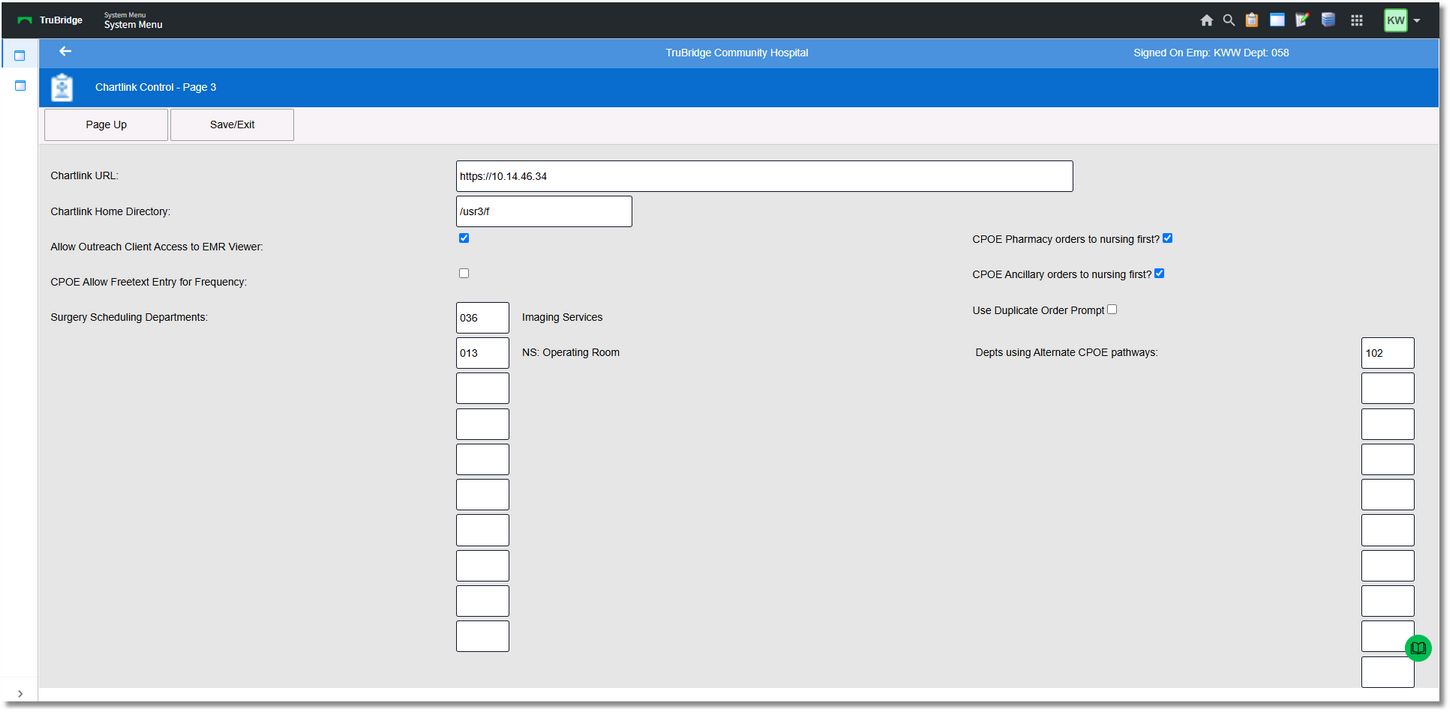The width and height of the screenshot is (1450, 712).
Task: Go to the Home icon in top bar
Action: 1207,20
